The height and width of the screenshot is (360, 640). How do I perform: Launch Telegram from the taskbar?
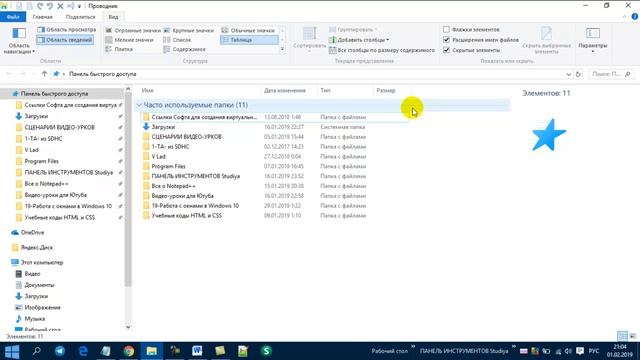60,351
